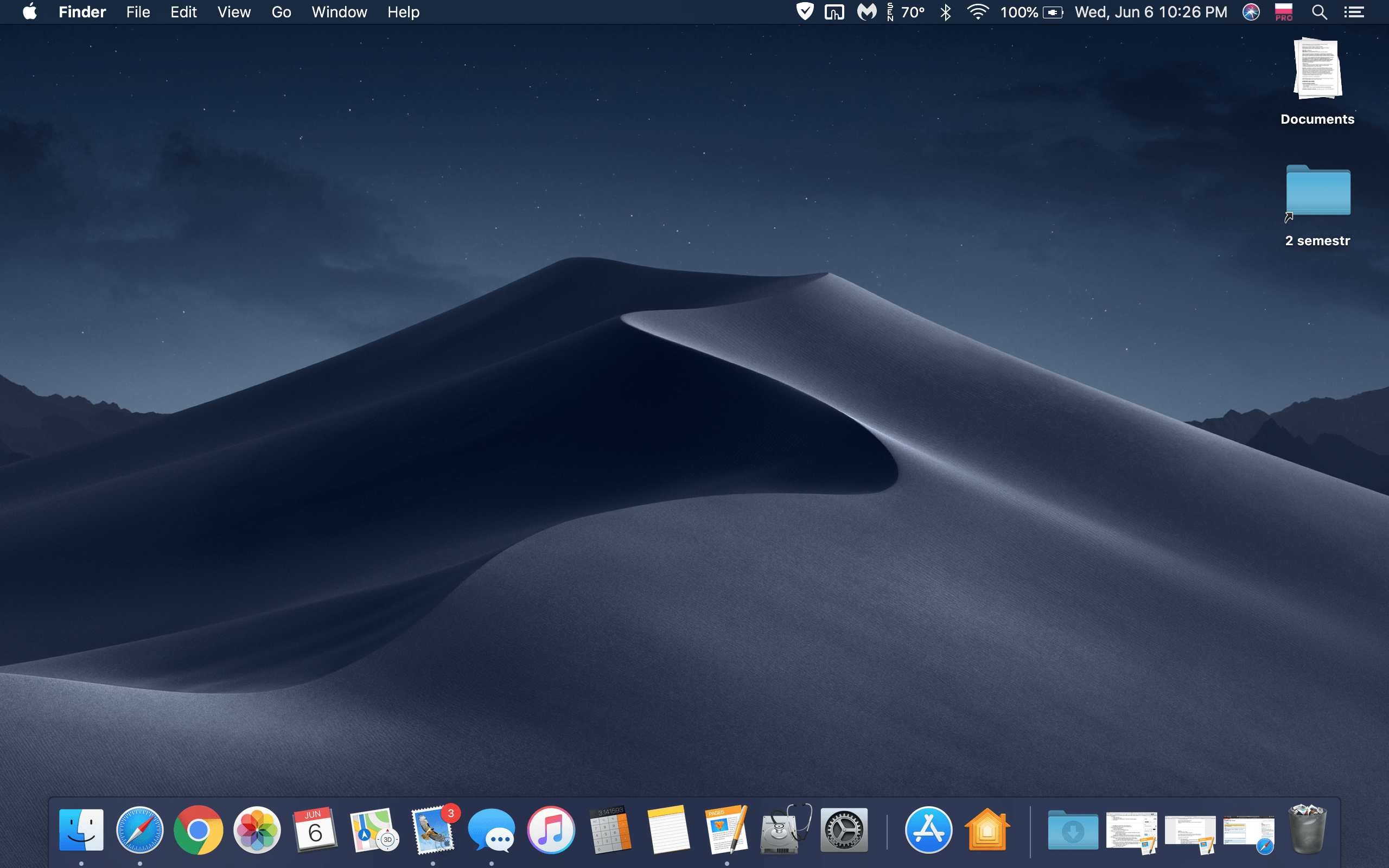Select the 2 semestr folder on desktop

click(x=1318, y=192)
